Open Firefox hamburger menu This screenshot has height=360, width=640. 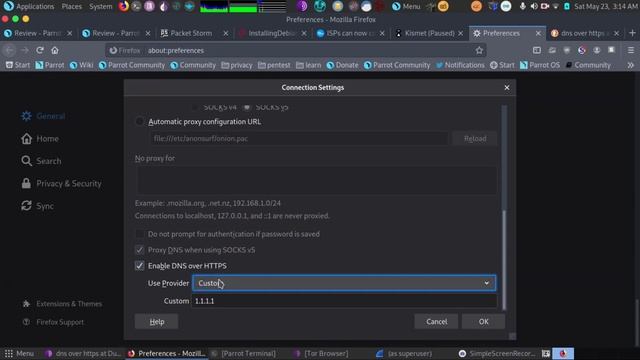coord(631,50)
